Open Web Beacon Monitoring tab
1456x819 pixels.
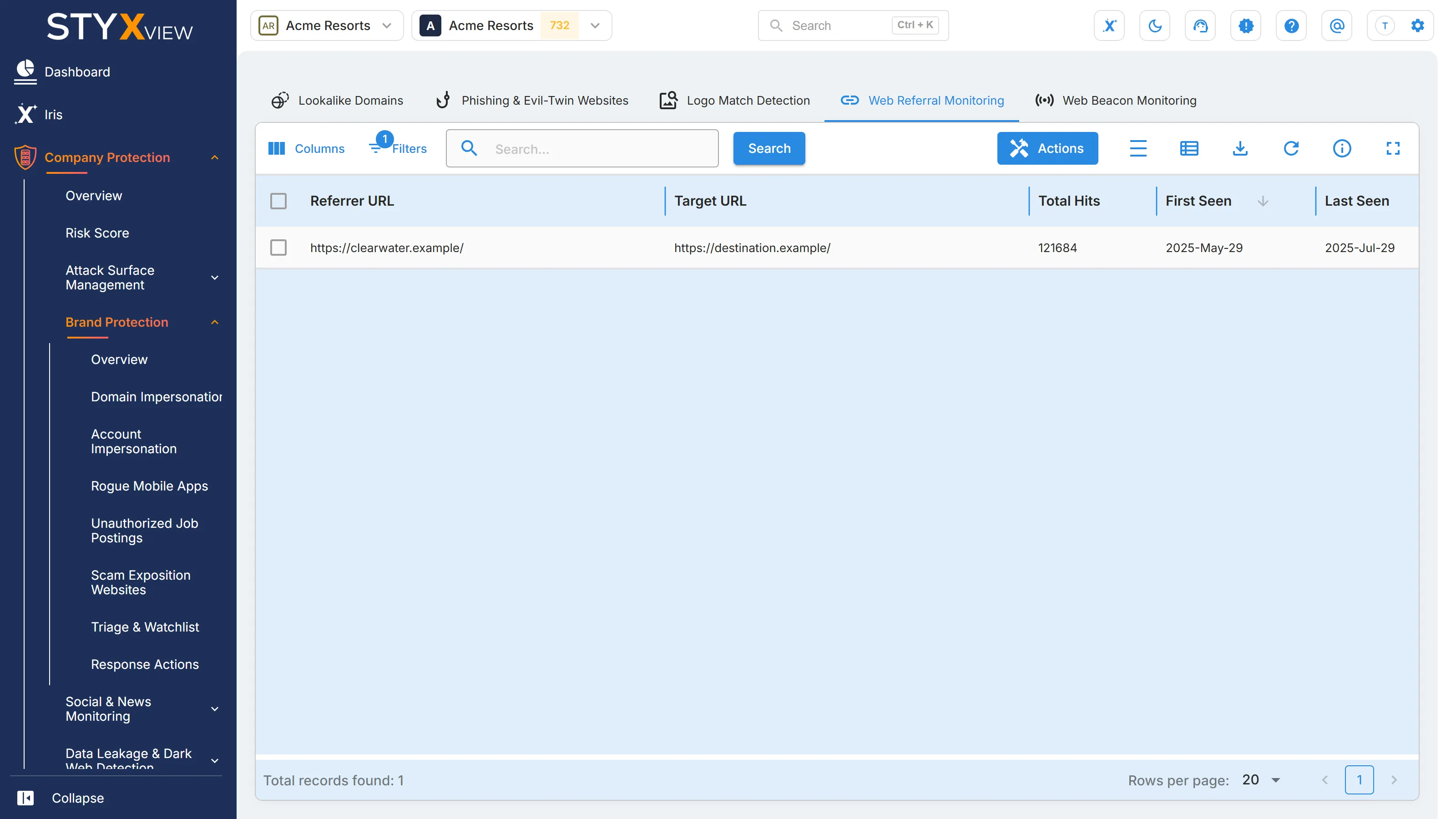coord(1115,100)
